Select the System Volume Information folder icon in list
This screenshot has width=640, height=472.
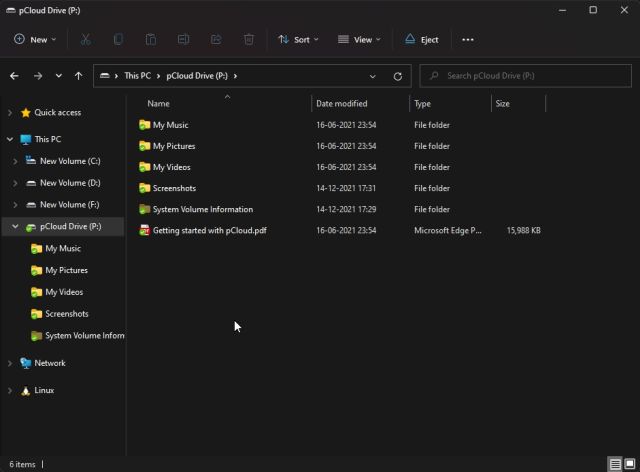pos(144,209)
